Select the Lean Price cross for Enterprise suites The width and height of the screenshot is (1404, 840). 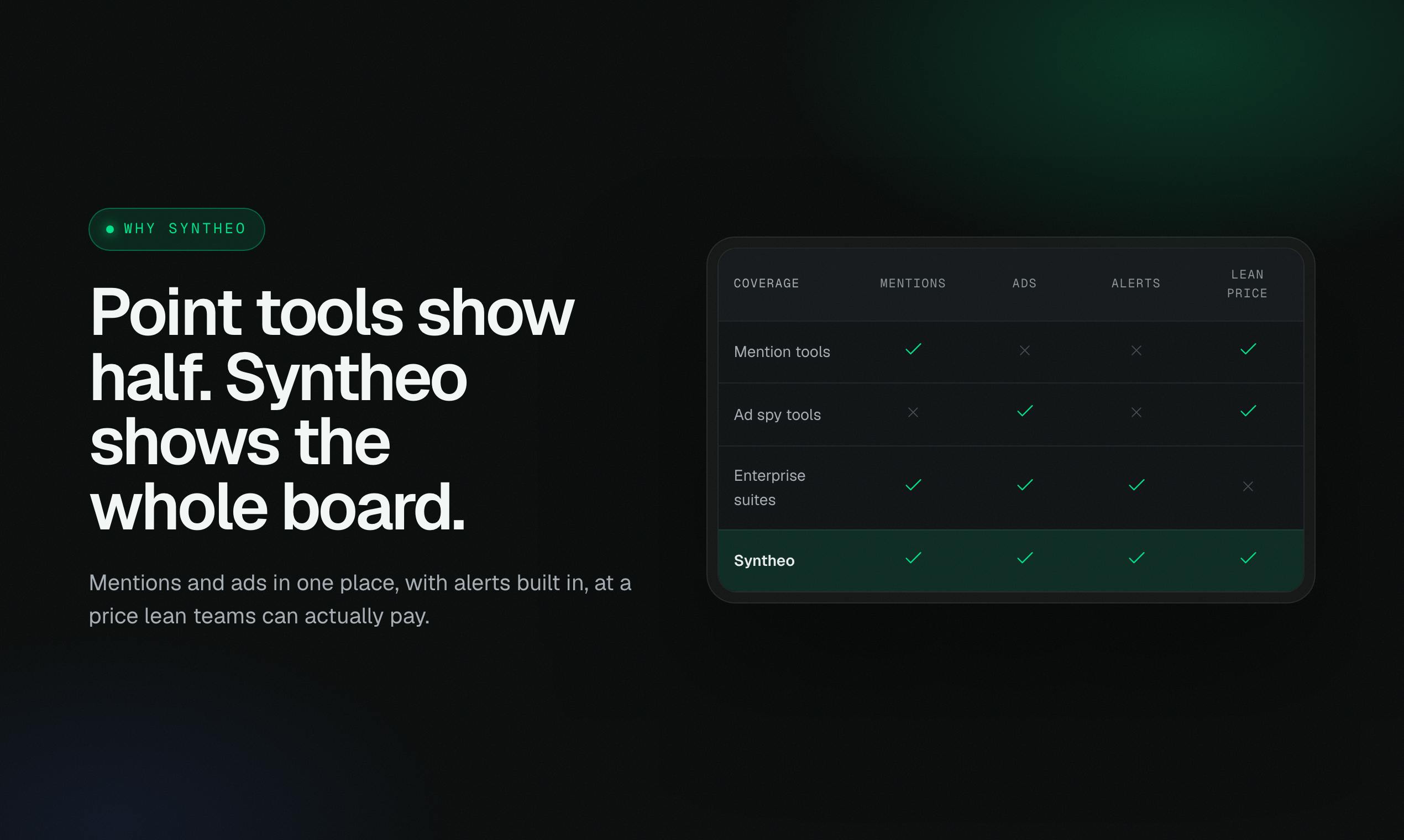point(1248,487)
